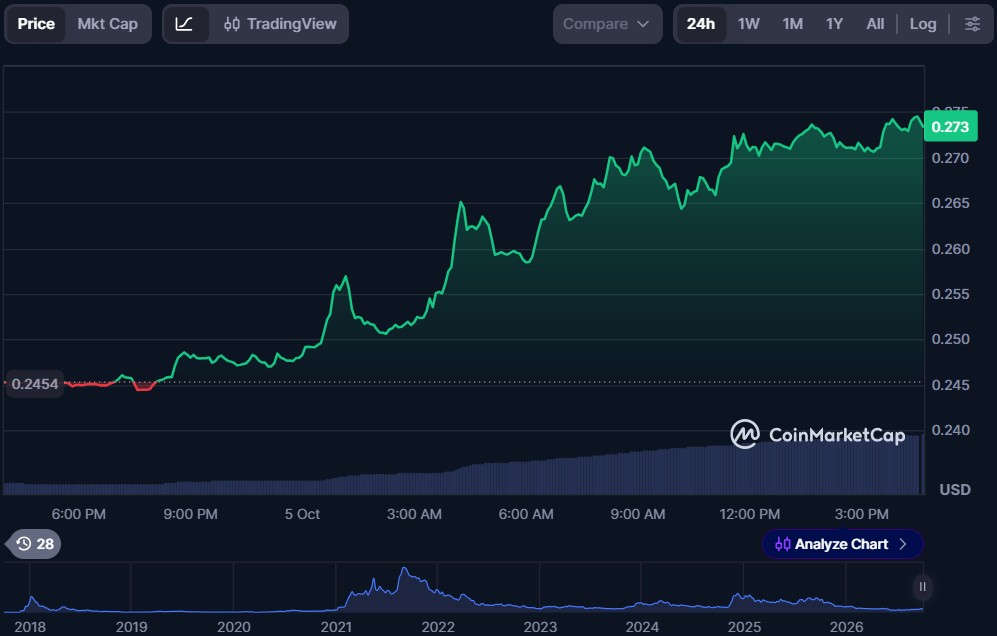Click the 12:00 PM time axis label

(750, 514)
